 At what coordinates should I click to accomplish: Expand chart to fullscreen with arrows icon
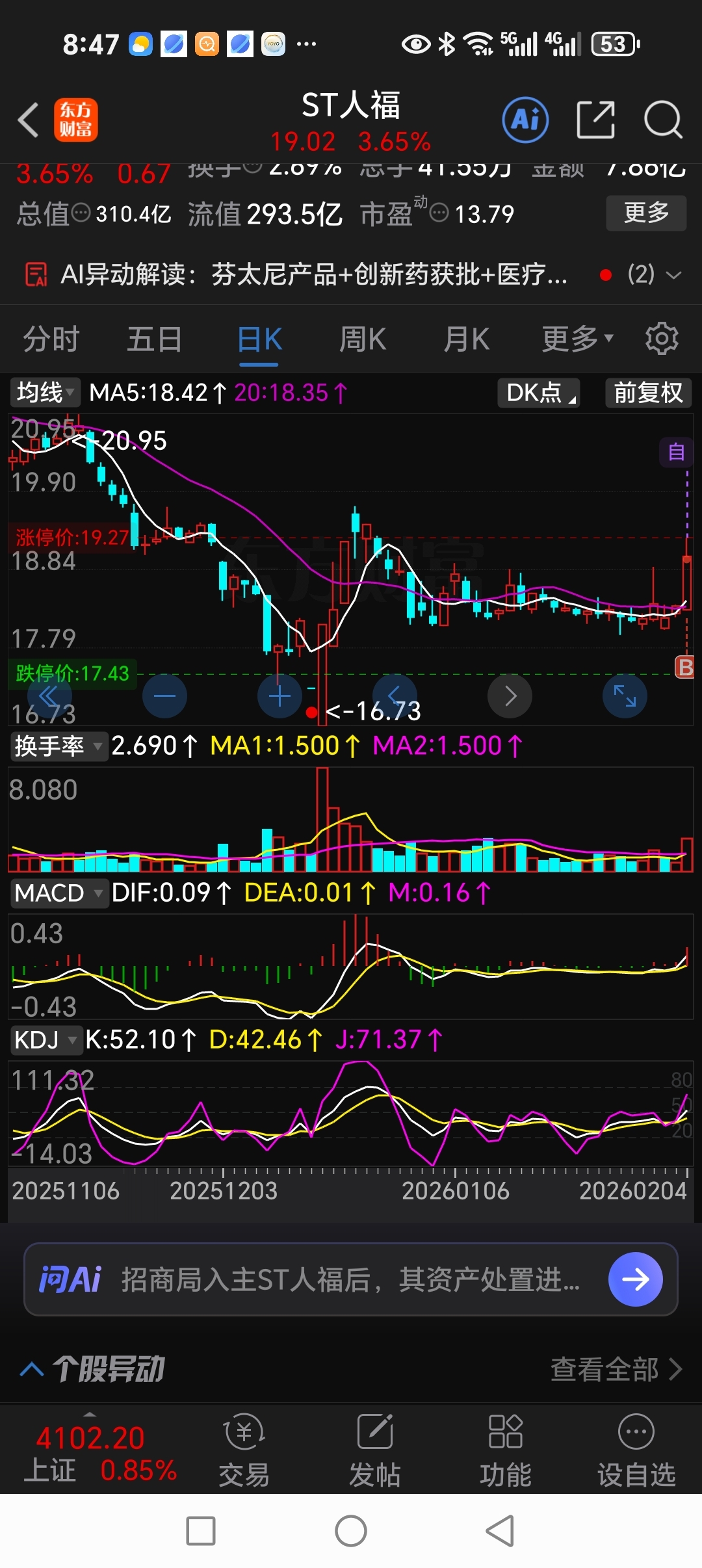click(x=625, y=696)
